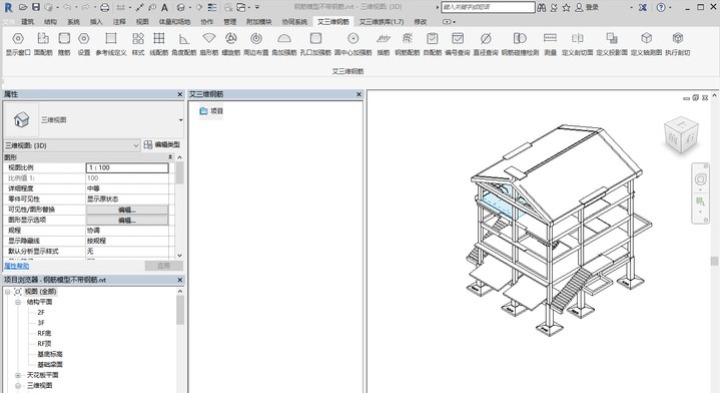This screenshot has width=720, height=393.
Task: Collapse the 视图 (全部) tree node
Action: (7, 292)
